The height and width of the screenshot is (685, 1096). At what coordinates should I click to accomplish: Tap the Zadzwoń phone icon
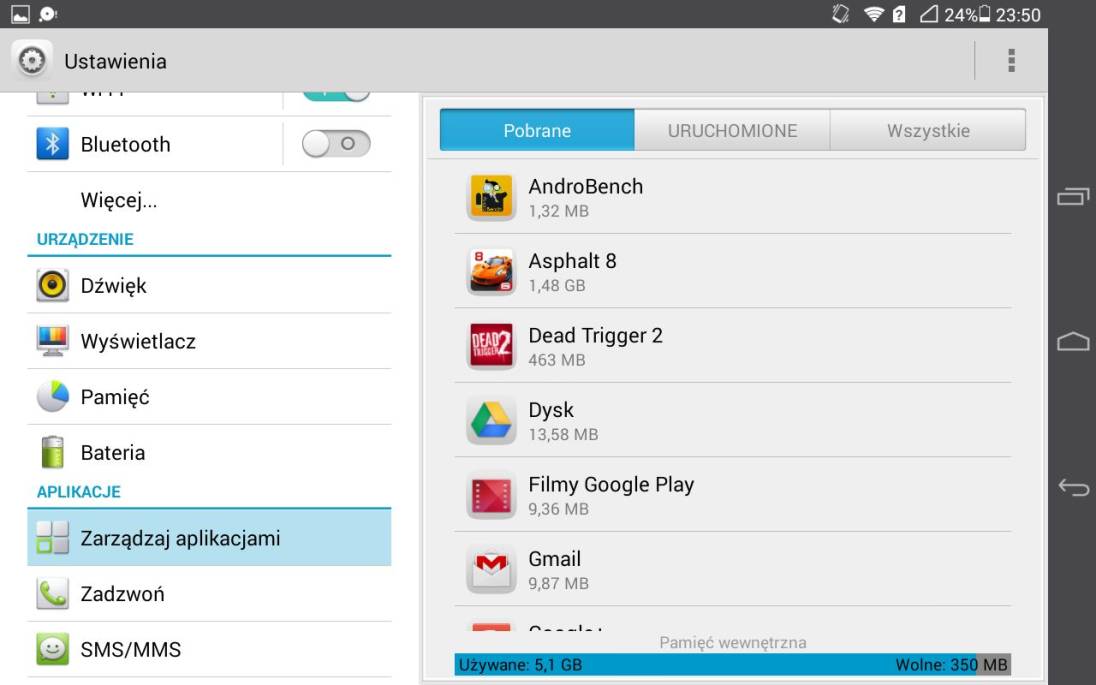[x=52, y=593]
